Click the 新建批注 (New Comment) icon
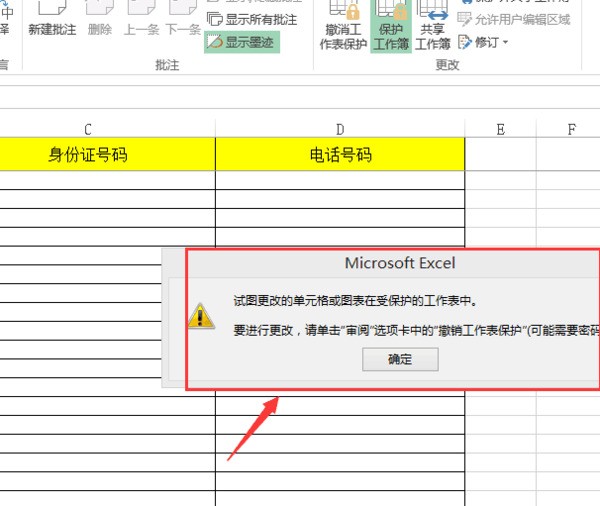Screen dimensions: 600x506 [x=52, y=20]
